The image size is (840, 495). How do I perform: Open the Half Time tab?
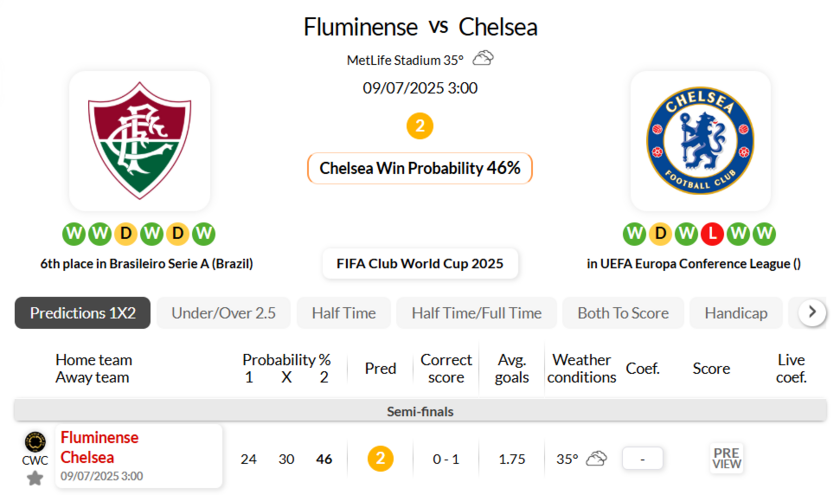(343, 313)
